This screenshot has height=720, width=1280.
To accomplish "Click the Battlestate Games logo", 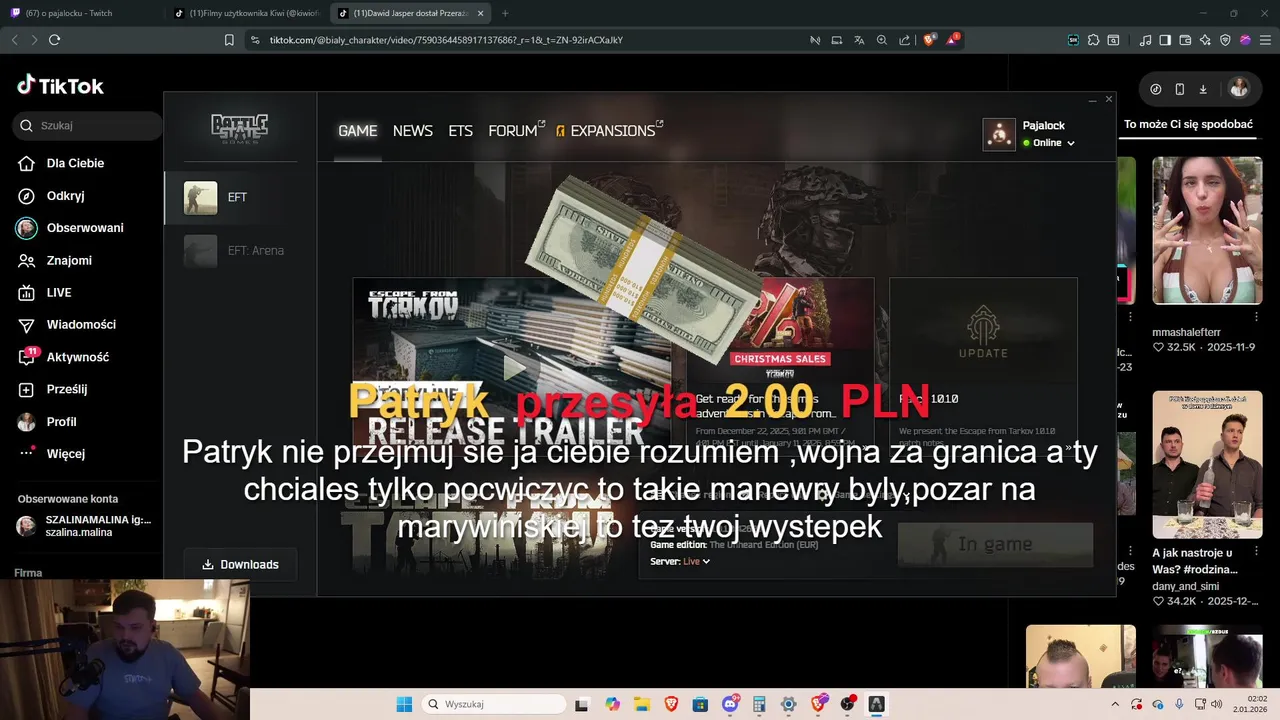I will pos(240,128).
